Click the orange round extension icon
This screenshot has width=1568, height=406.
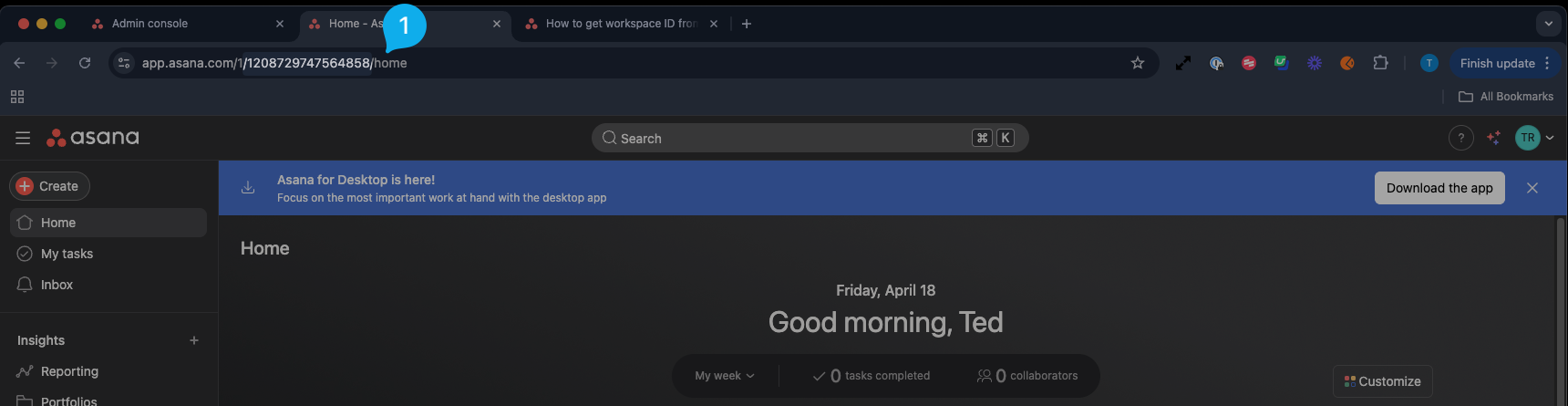[x=1347, y=63]
